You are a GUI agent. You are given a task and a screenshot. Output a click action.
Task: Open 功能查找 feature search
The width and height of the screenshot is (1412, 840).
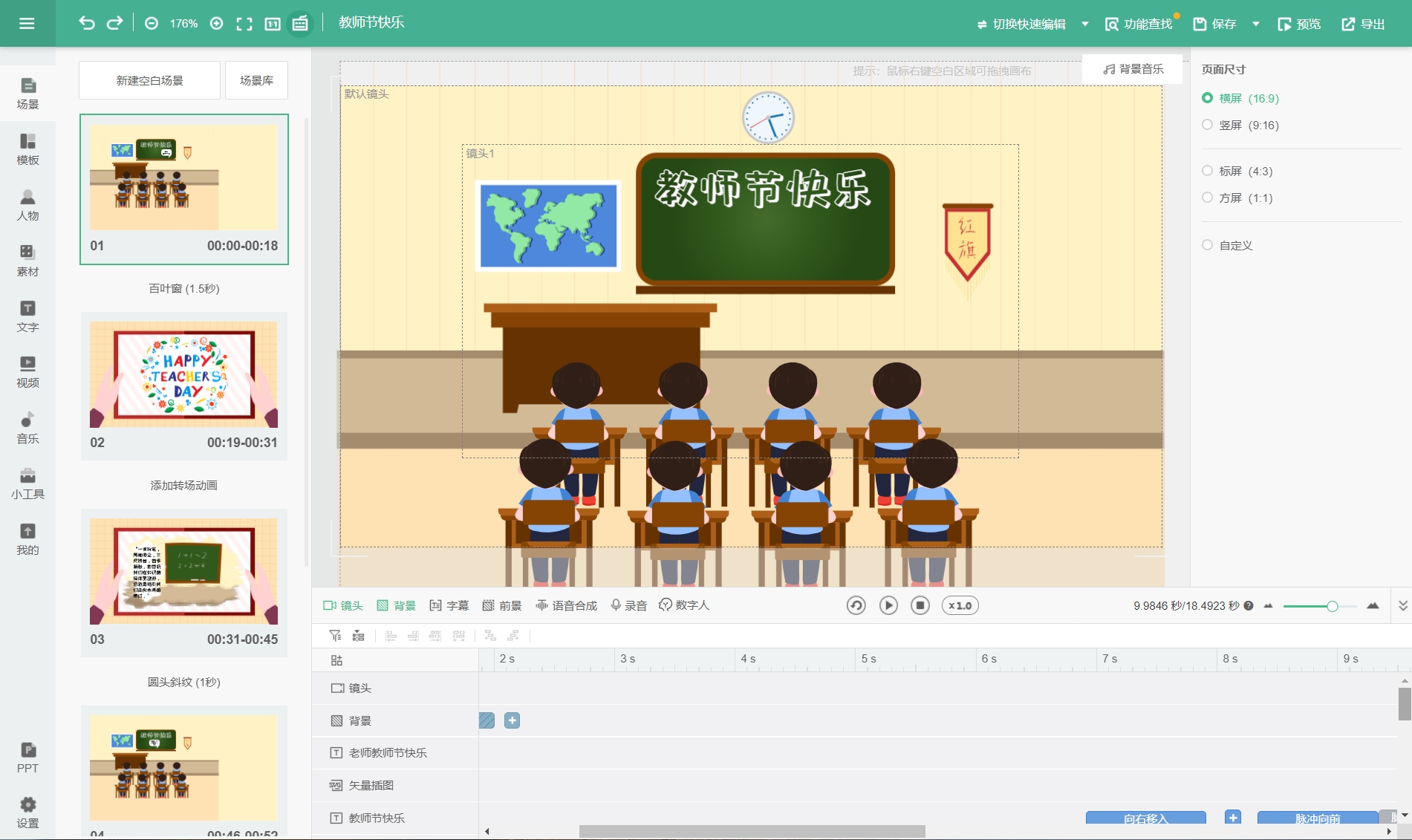pyautogui.click(x=1139, y=24)
